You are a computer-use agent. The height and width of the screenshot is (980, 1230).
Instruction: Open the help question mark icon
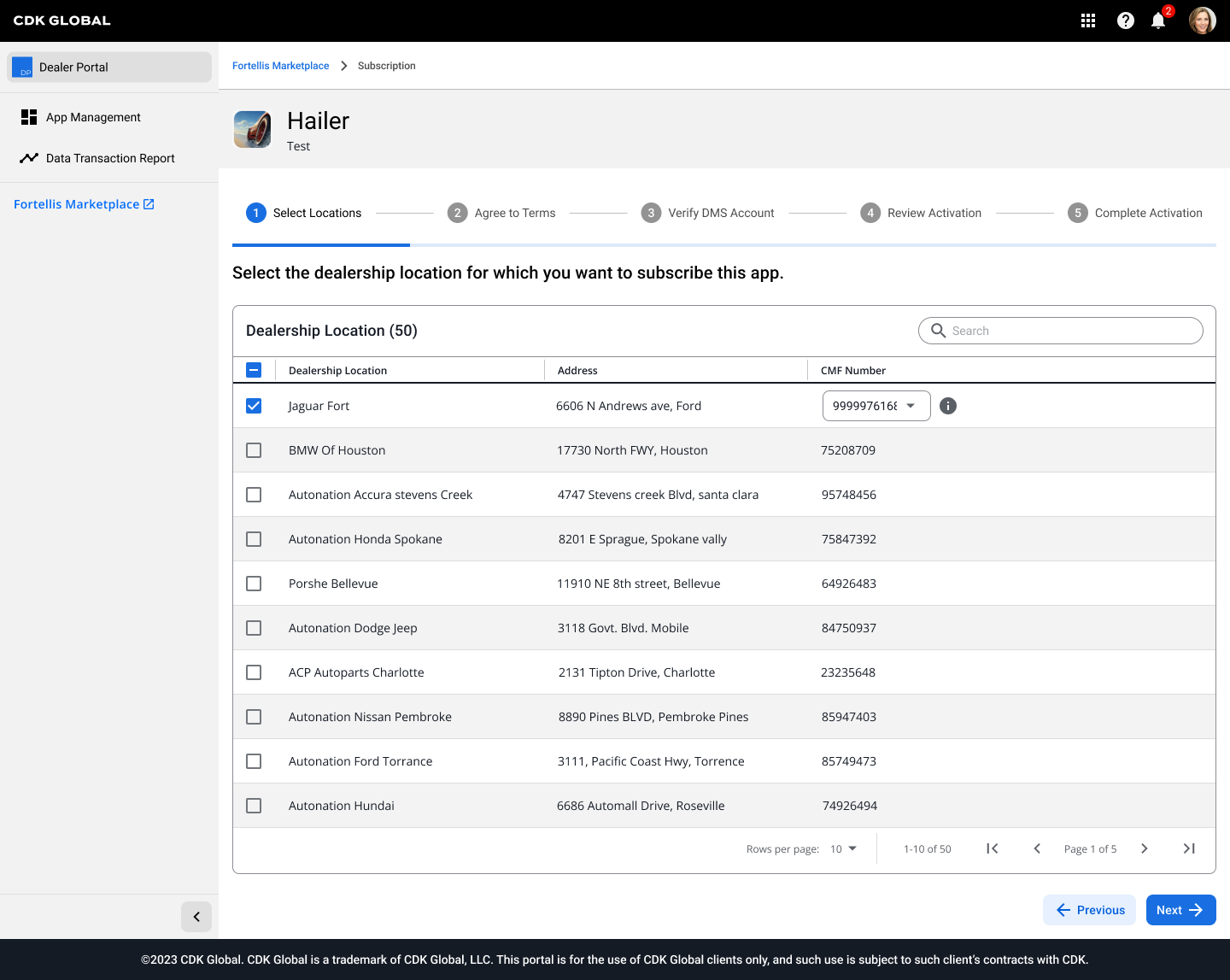(x=1126, y=21)
